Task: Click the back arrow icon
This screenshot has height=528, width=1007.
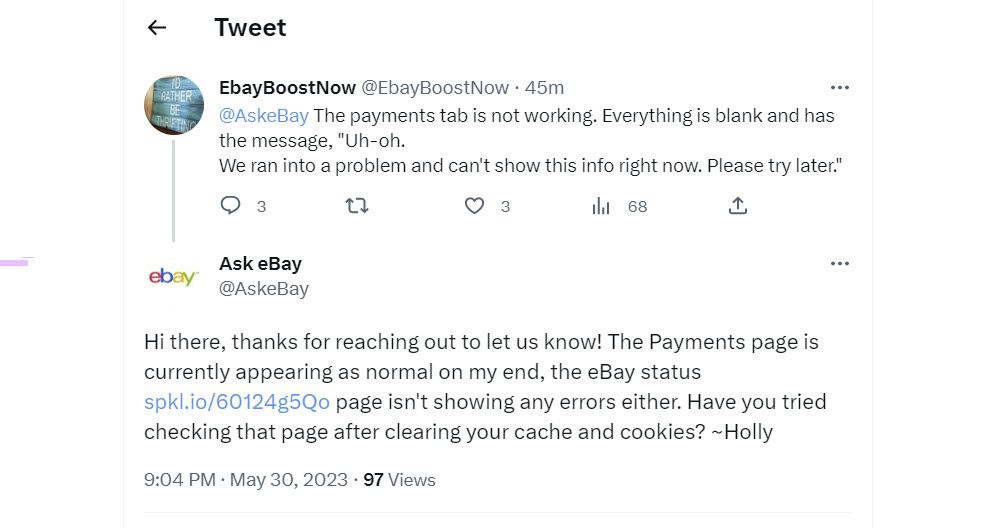Action: coord(156,28)
